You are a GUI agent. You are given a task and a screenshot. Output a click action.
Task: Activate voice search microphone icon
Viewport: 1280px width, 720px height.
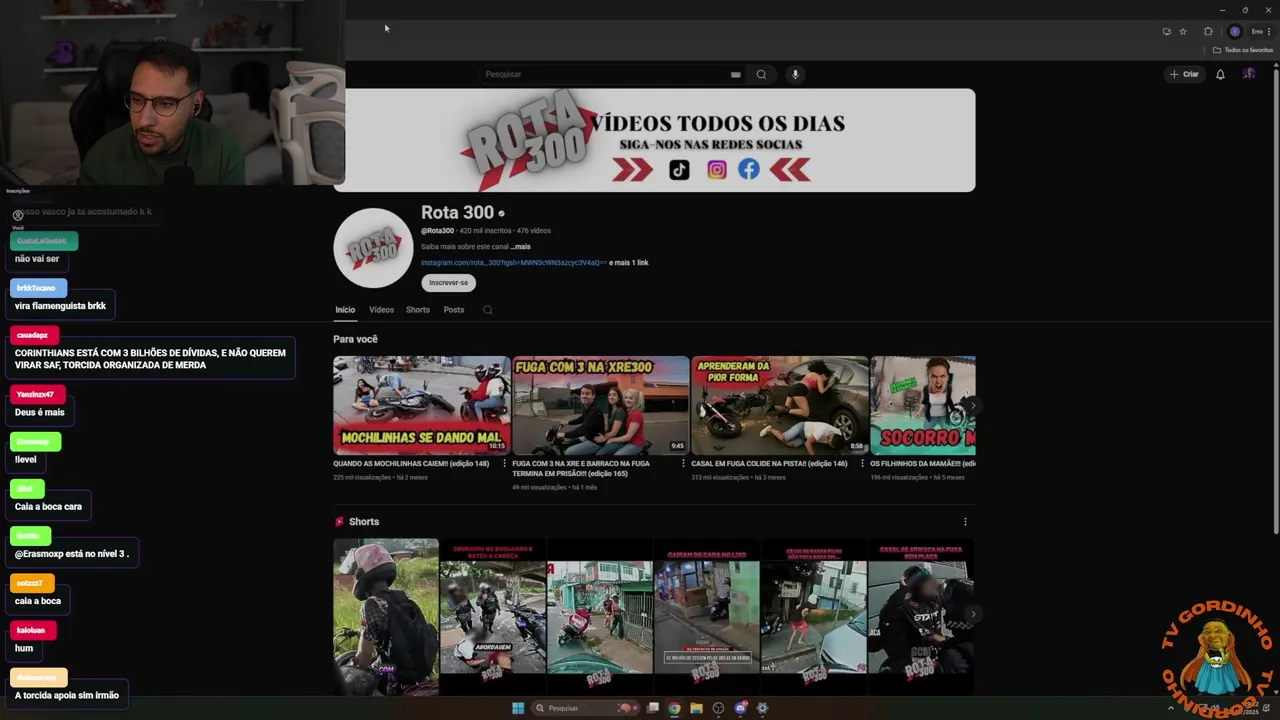coord(795,74)
